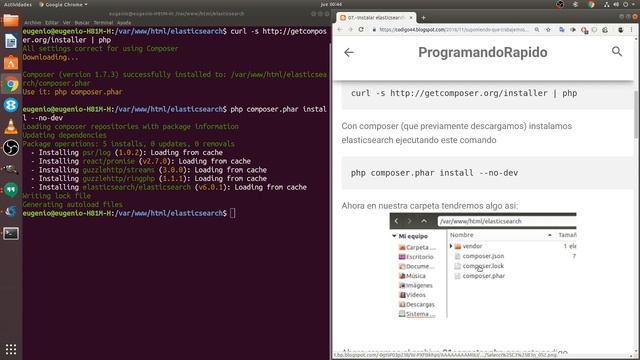This screenshot has height=360, width=640.
Task: Go forward in Chrome browser history
Action: click(x=350, y=29)
